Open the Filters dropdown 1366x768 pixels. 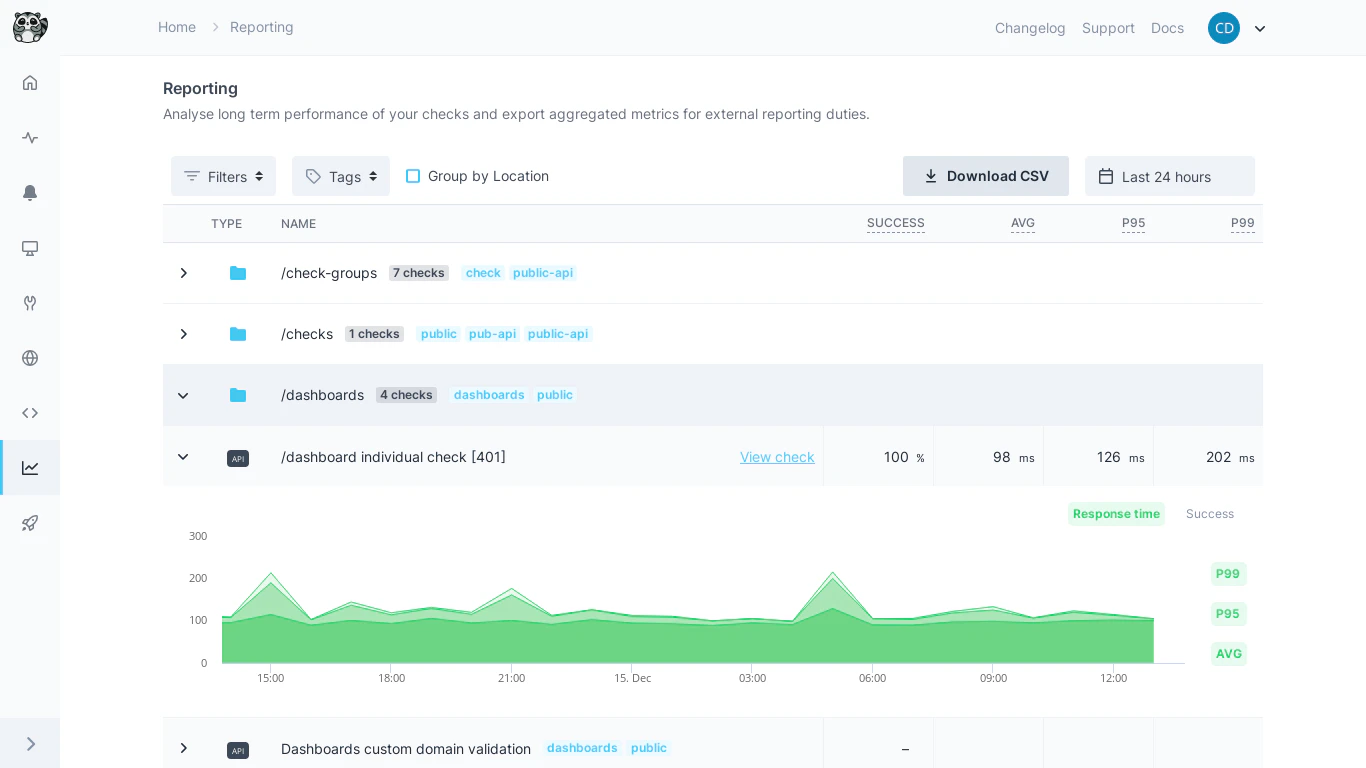(223, 176)
